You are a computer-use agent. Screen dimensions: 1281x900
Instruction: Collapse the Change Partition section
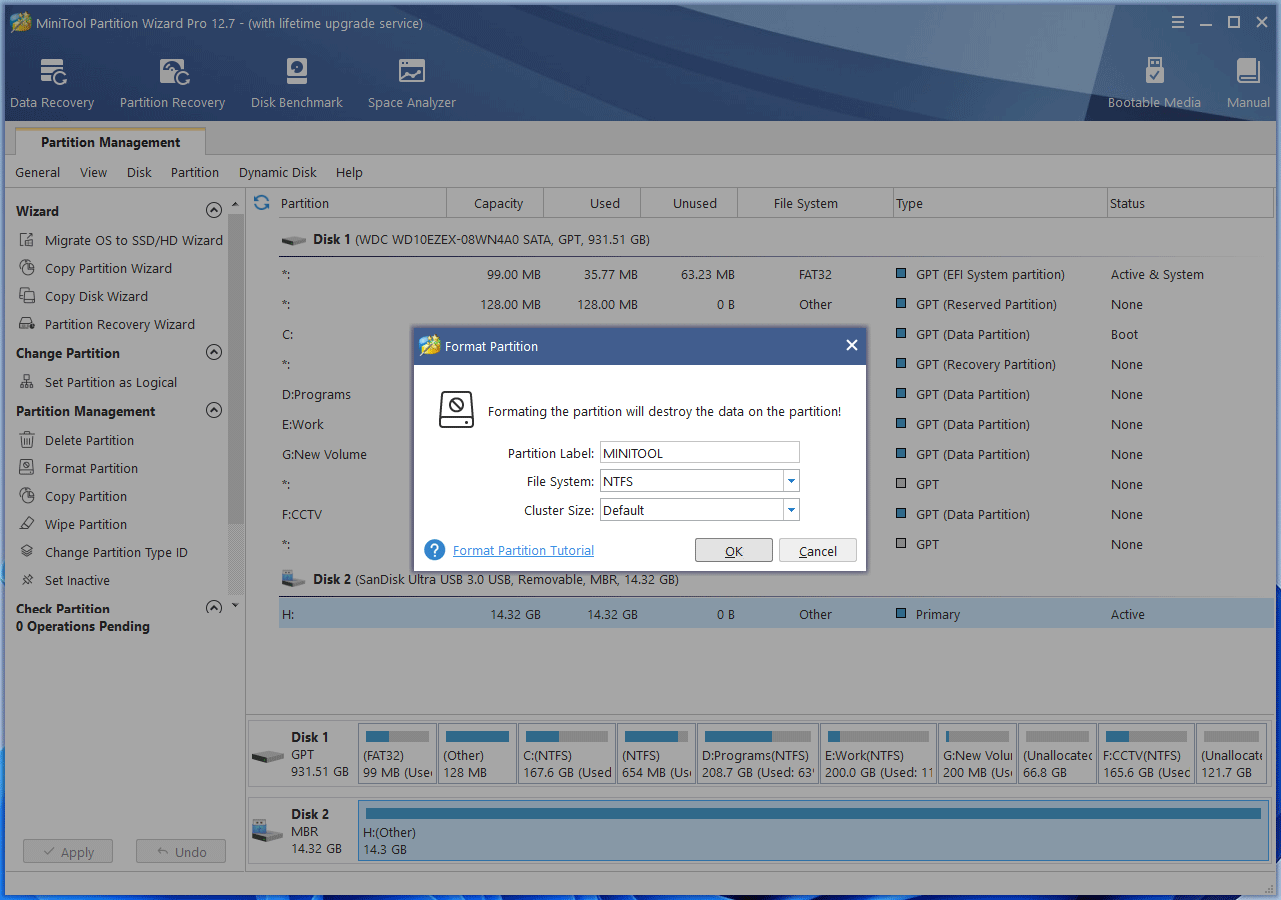click(213, 352)
